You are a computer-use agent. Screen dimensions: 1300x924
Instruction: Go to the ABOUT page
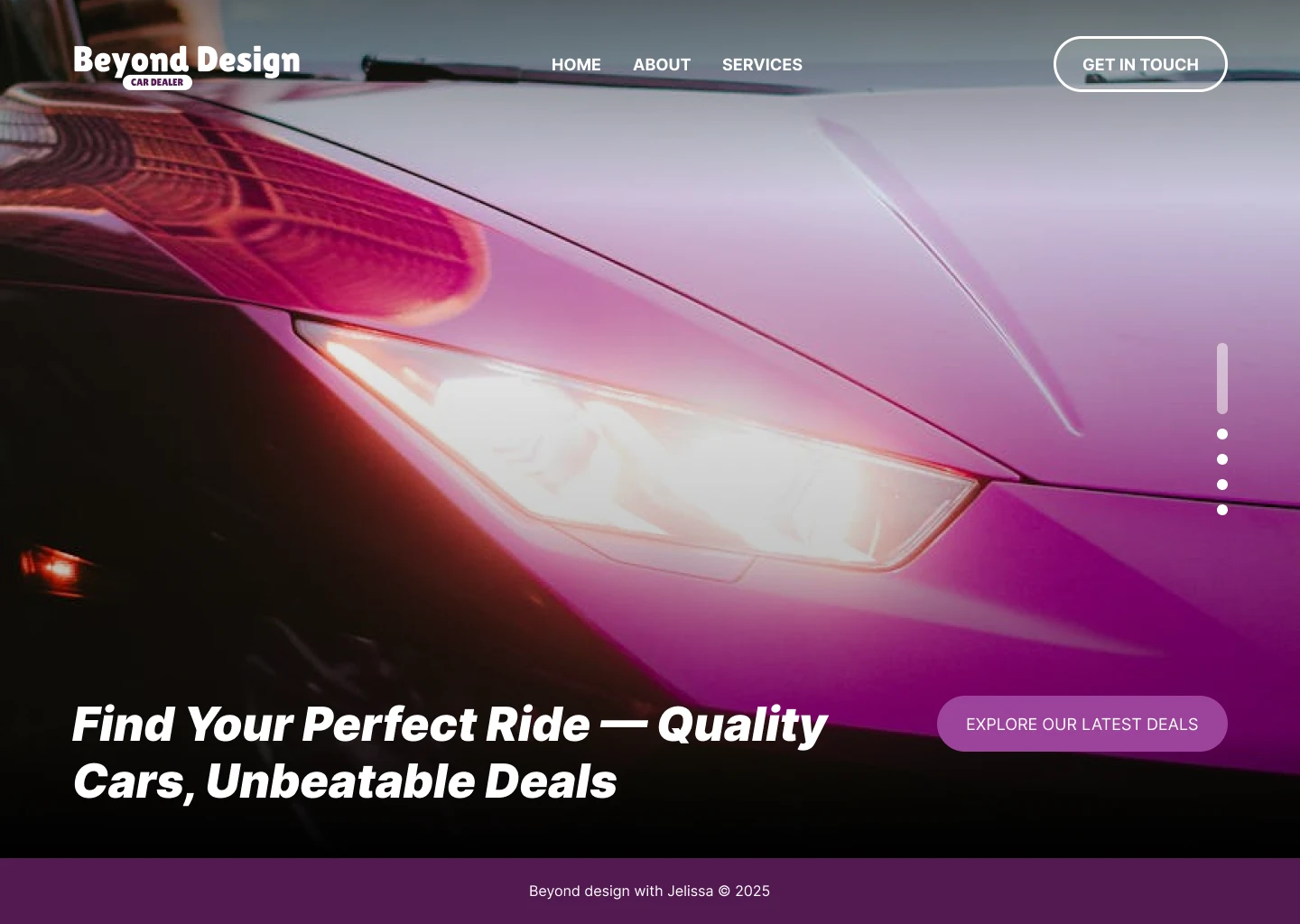(662, 65)
